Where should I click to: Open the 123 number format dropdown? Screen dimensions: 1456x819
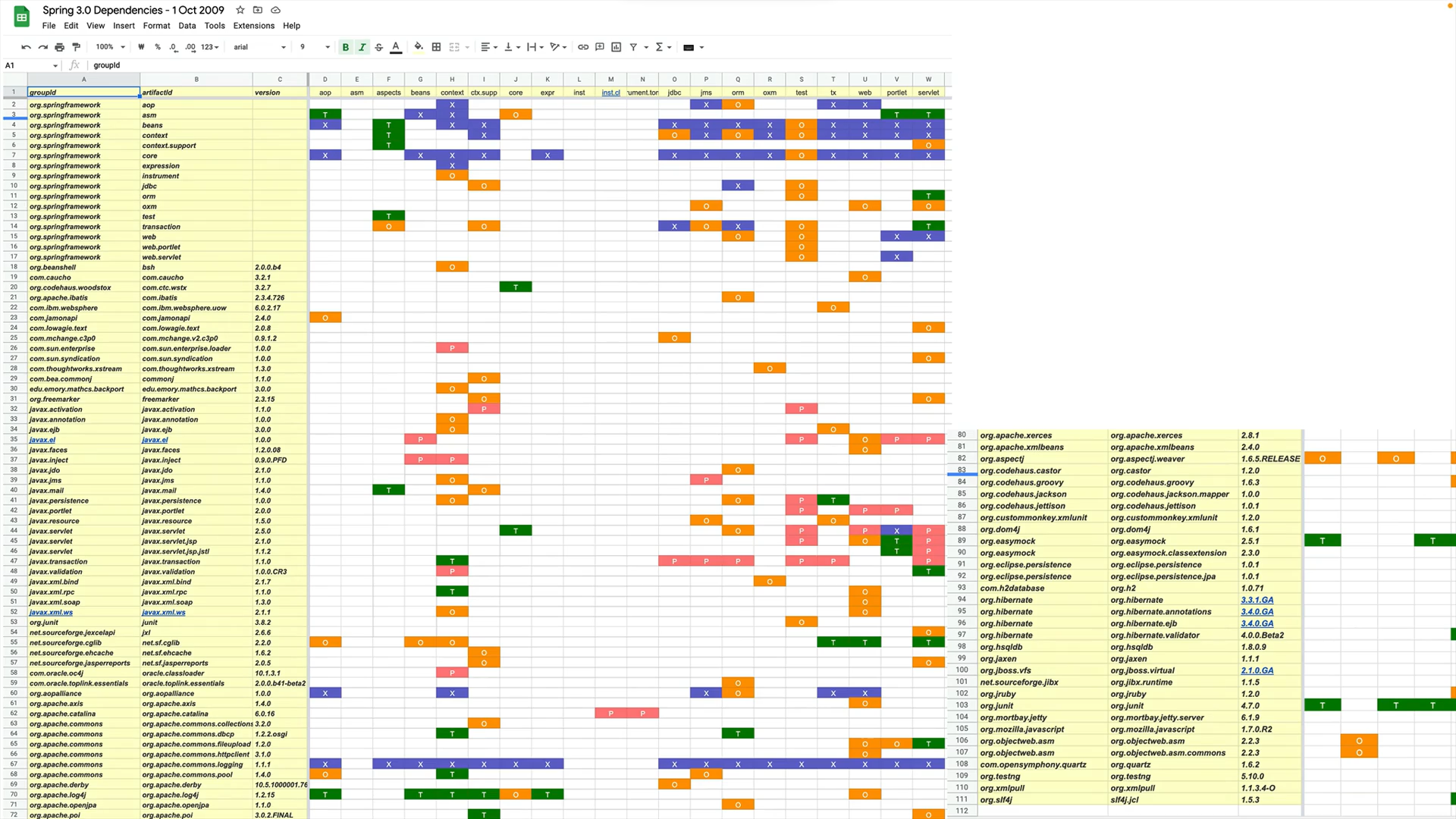pyautogui.click(x=210, y=47)
